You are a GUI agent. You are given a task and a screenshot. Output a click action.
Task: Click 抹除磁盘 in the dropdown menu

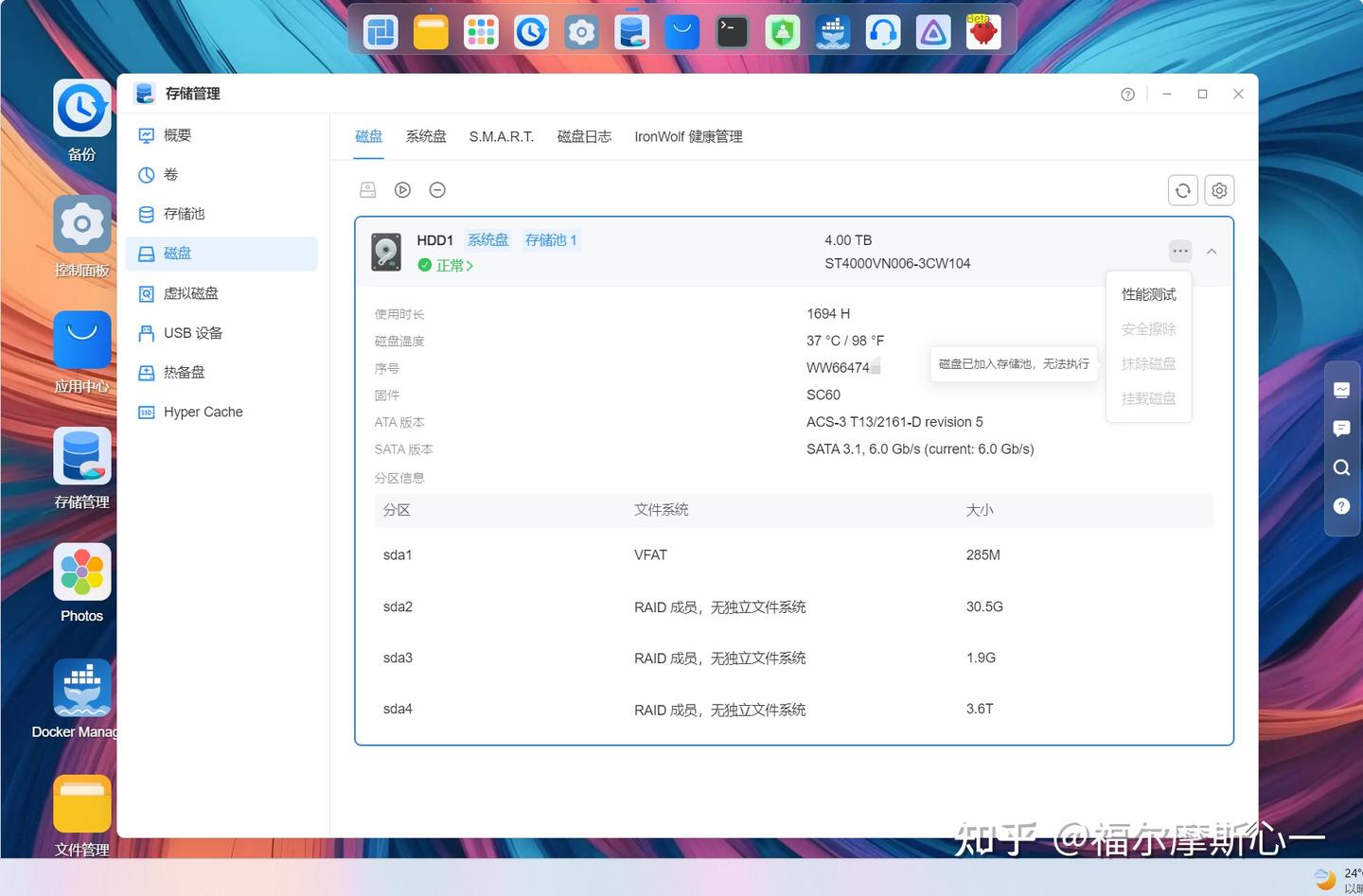point(1148,364)
